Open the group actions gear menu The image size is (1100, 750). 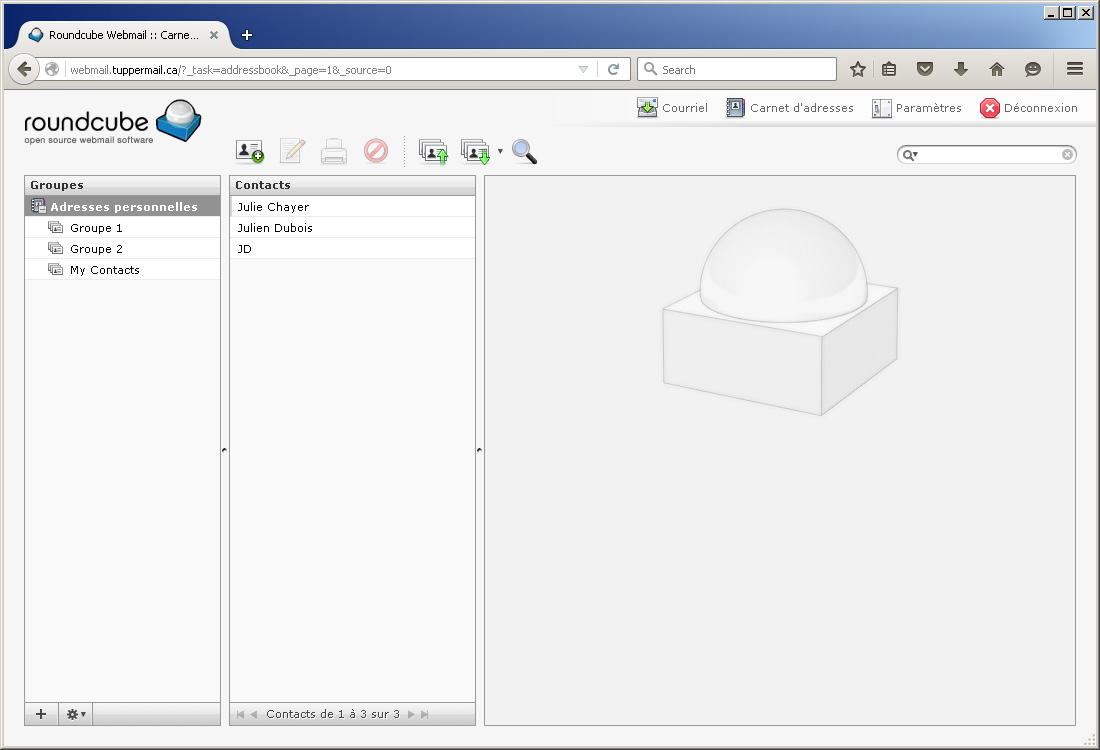(x=76, y=714)
